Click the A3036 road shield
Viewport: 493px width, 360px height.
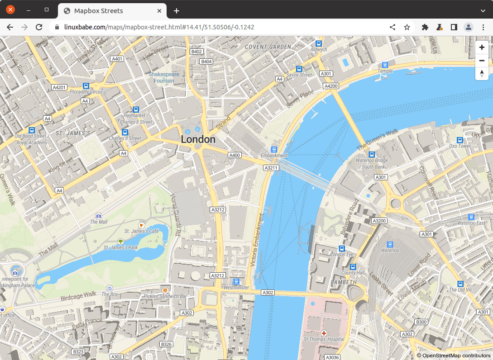coord(332,357)
